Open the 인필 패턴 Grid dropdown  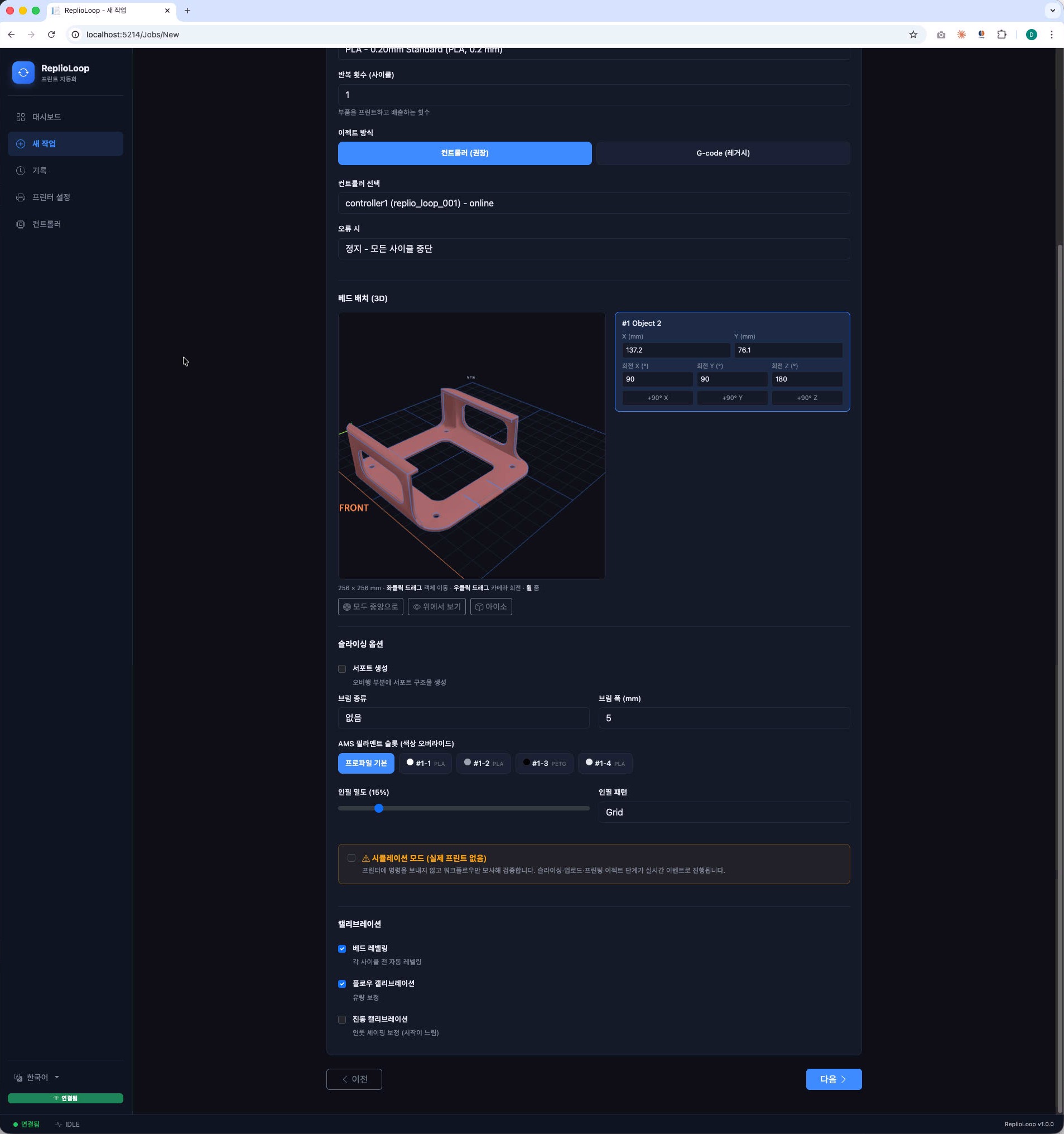[x=724, y=812]
